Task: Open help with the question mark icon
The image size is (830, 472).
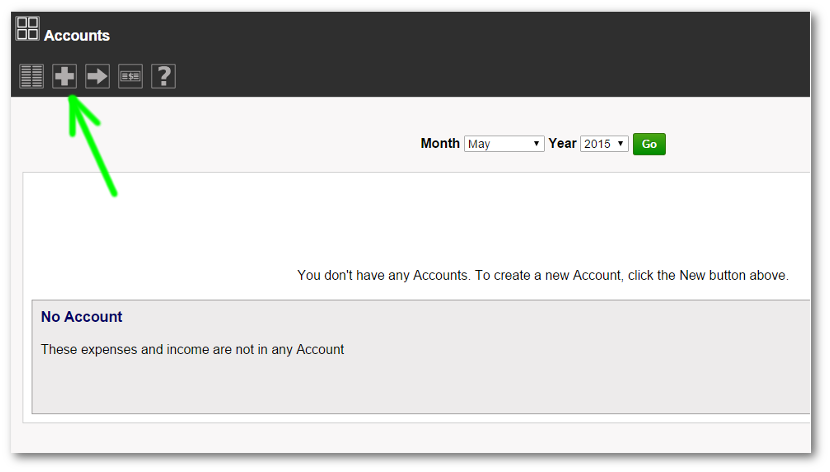Action: tap(163, 76)
